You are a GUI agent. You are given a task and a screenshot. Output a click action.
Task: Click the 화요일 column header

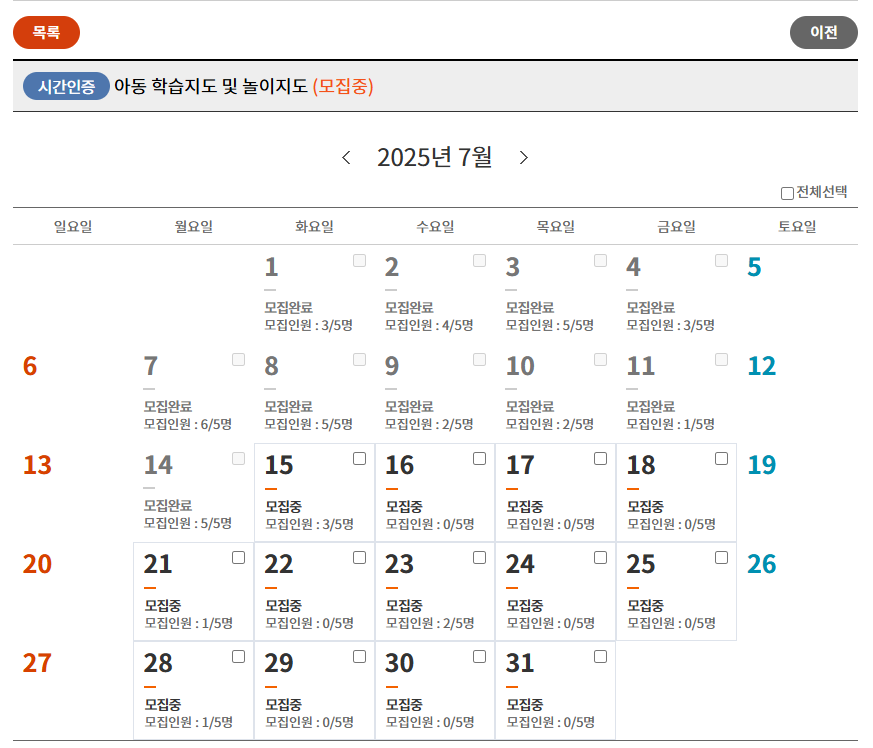[315, 227]
